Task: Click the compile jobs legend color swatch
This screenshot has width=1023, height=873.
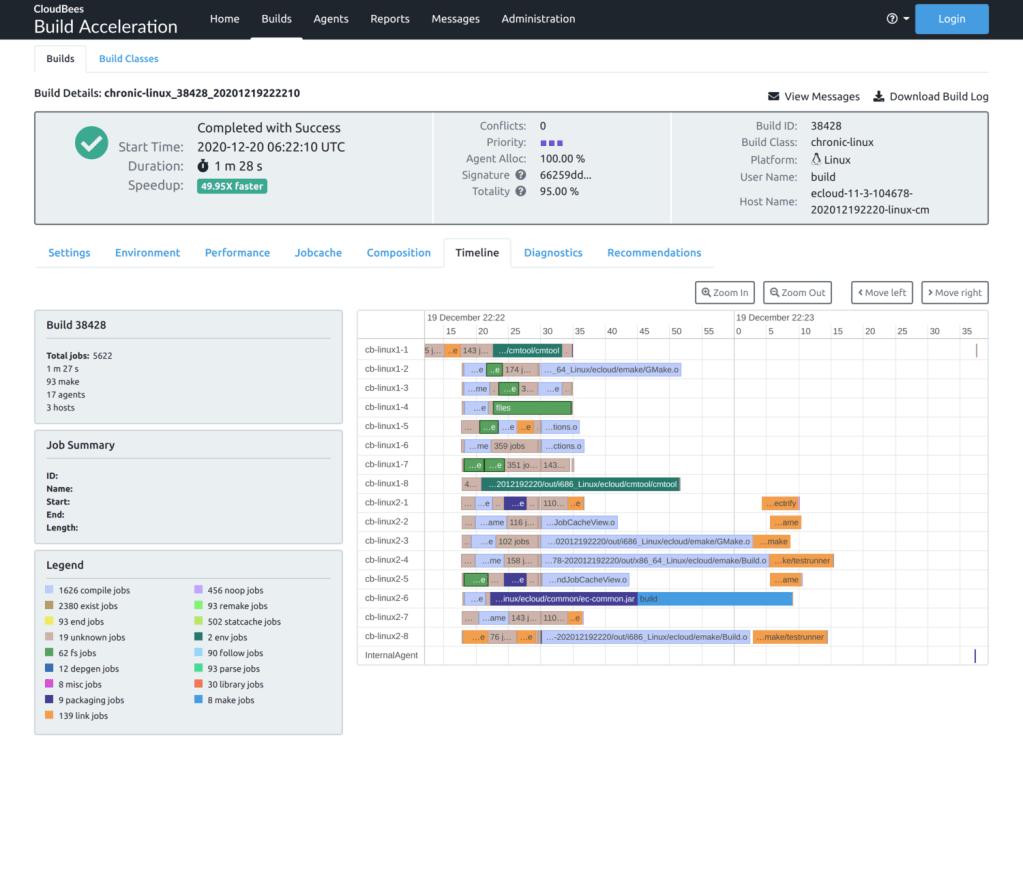Action: click(x=50, y=591)
